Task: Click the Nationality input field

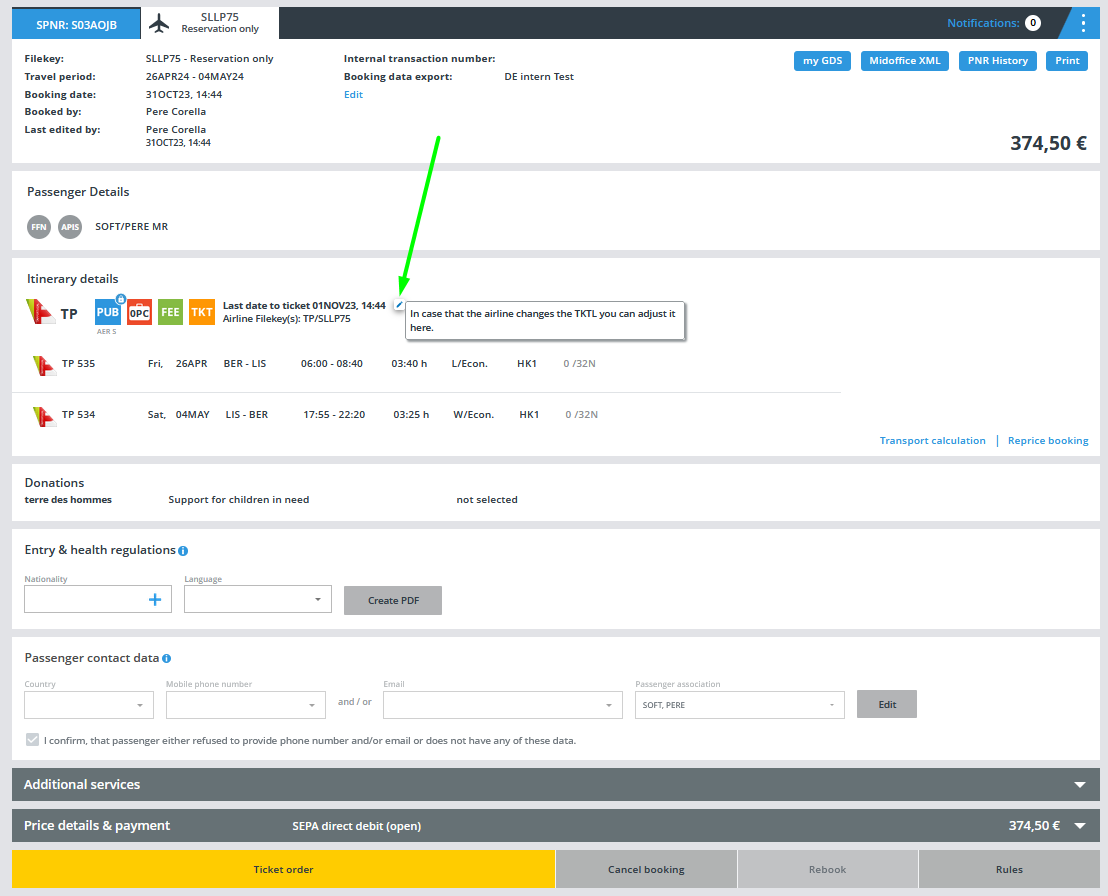Action: click(x=85, y=599)
